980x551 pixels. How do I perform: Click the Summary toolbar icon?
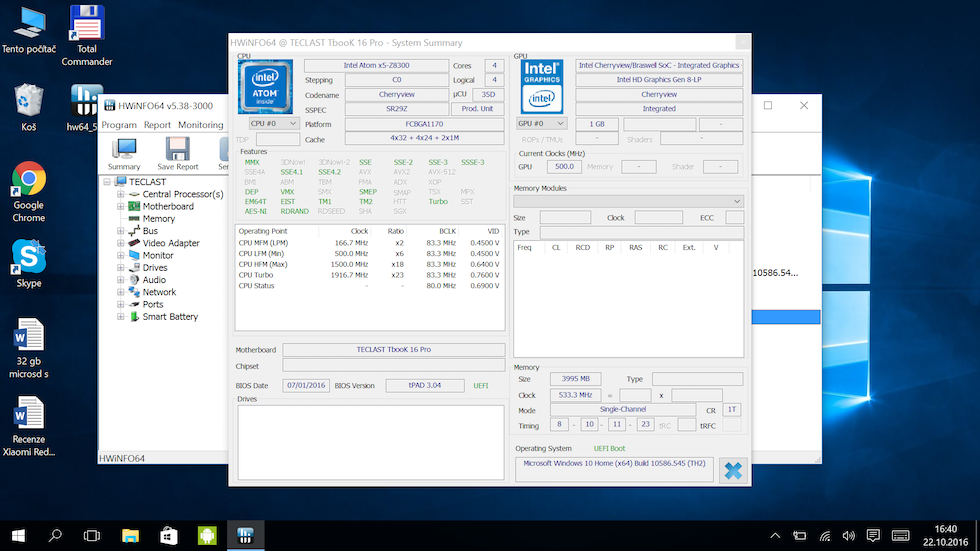[124, 150]
